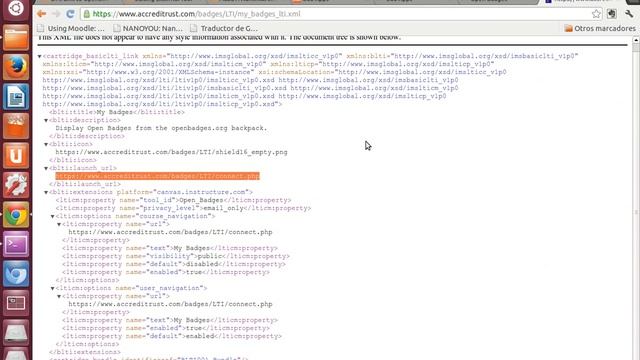The image size is (640, 360).
Task: Click the tool_id 'Open_Badges' property line
Action: (173, 200)
